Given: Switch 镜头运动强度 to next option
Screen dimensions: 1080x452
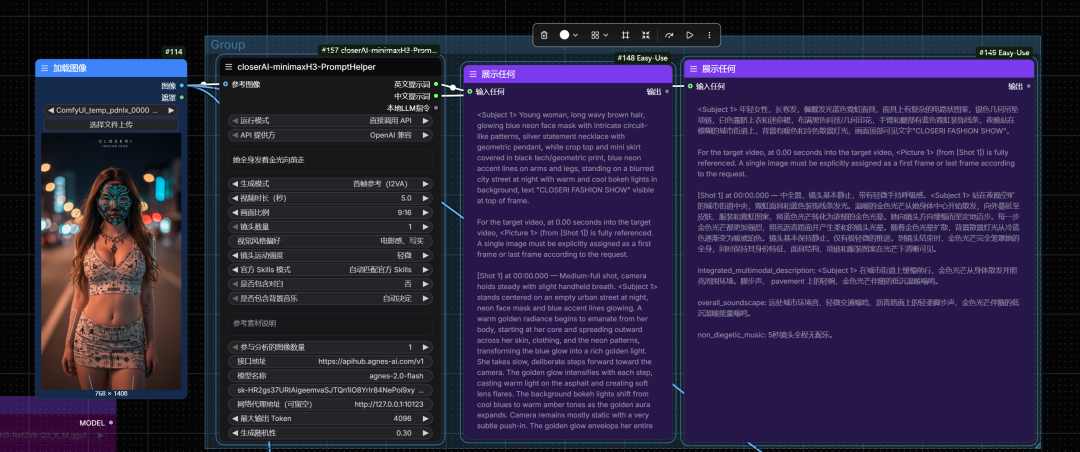Looking at the screenshot, I should (425, 255).
